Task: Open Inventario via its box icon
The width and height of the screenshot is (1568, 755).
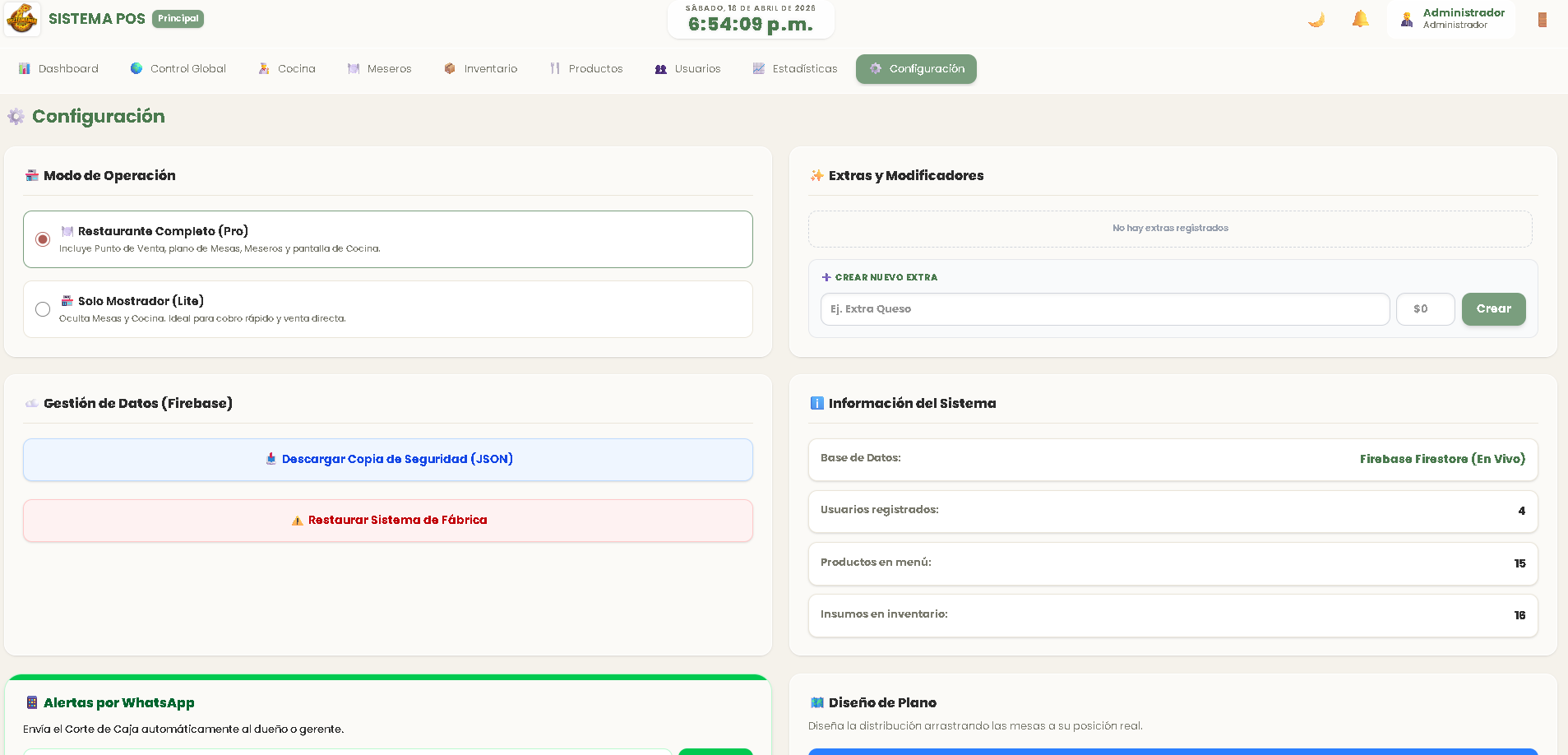Action: (x=450, y=69)
